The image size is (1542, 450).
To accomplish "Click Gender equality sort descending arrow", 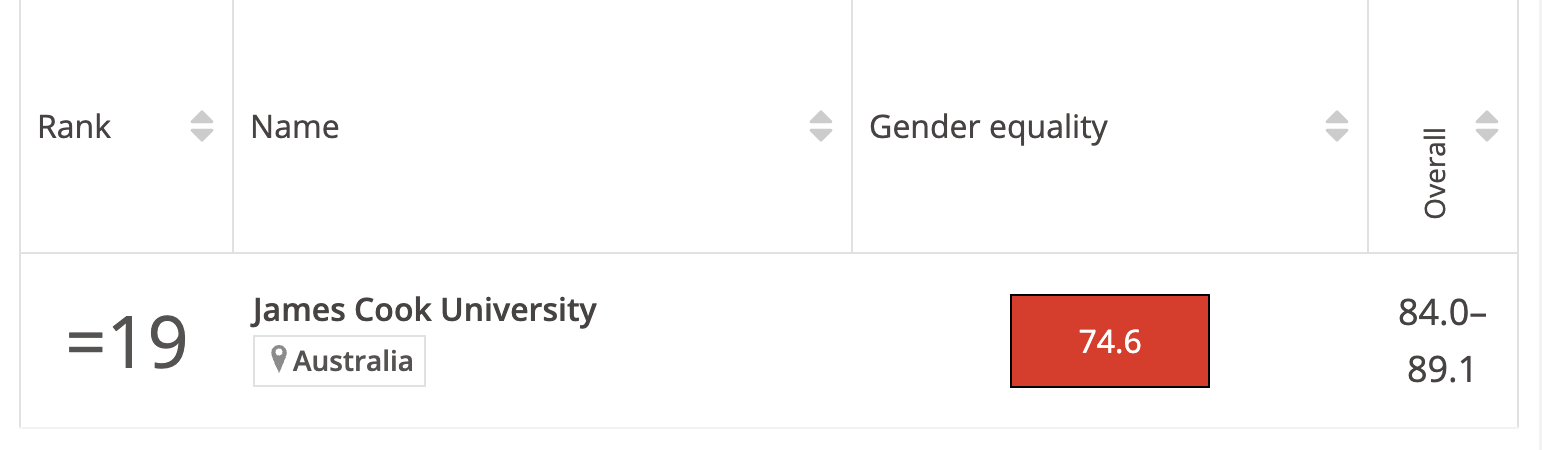I will (x=1337, y=135).
